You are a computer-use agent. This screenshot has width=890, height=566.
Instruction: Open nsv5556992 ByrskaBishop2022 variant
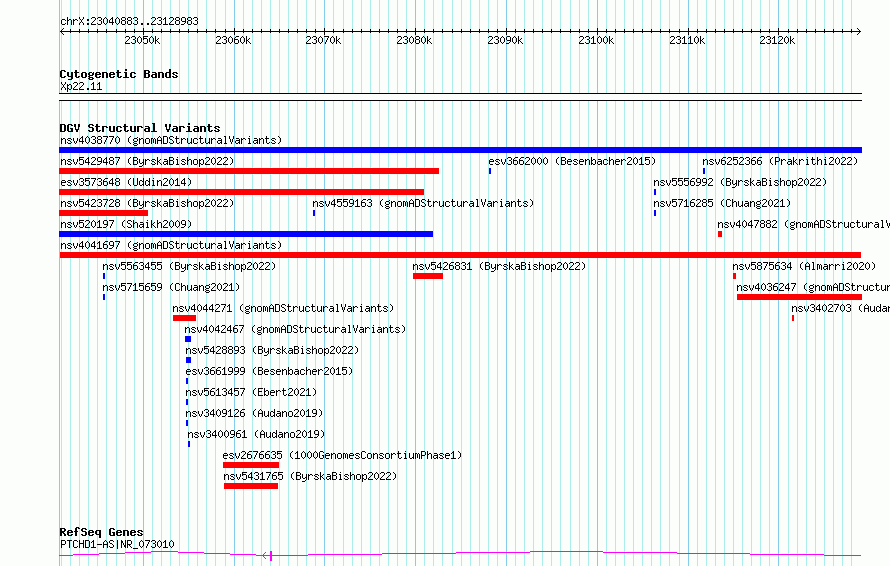click(x=740, y=182)
